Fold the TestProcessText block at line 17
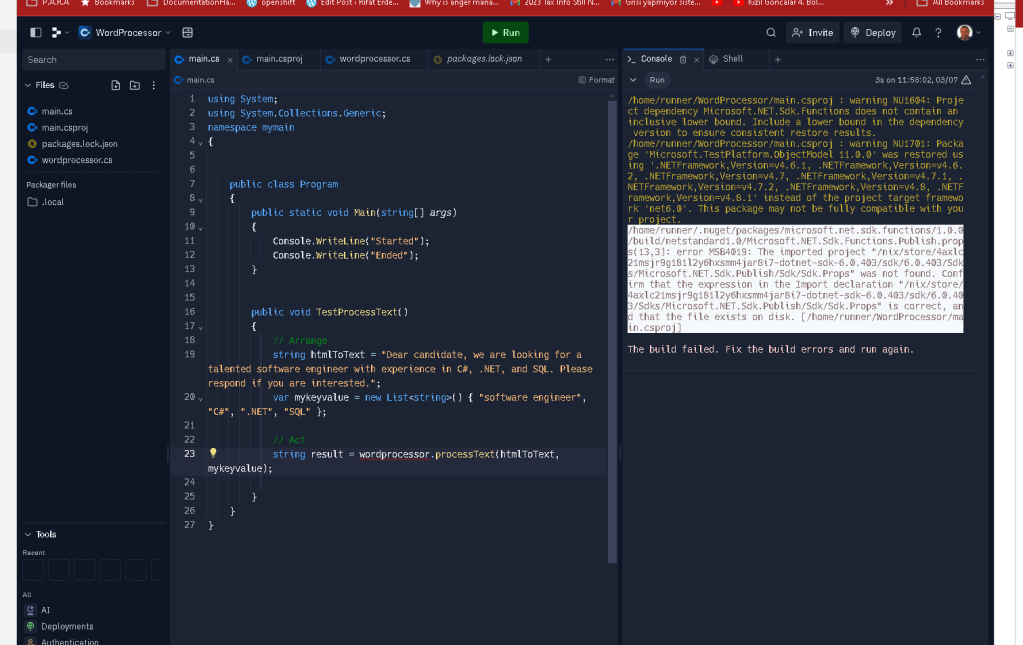This screenshot has height=645, width=1023. pyautogui.click(x=200, y=327)
